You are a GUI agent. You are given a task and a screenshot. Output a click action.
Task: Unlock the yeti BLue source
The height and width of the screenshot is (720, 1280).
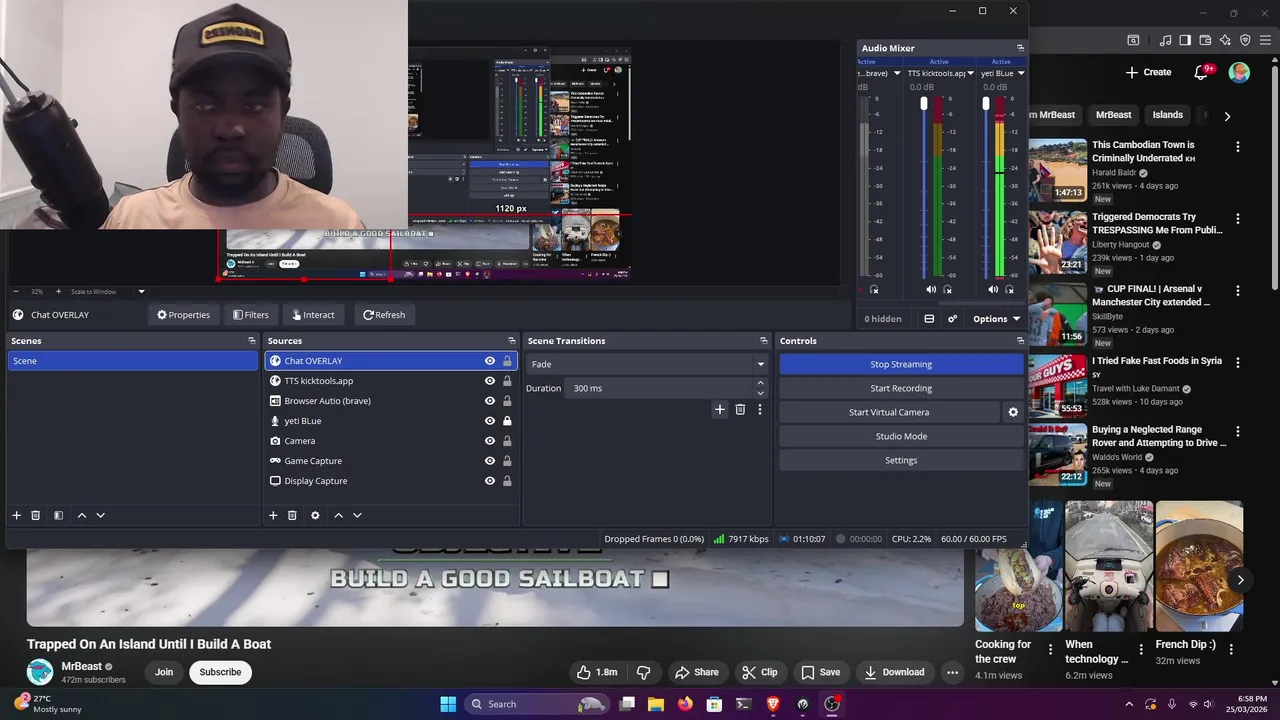[507, 421]
